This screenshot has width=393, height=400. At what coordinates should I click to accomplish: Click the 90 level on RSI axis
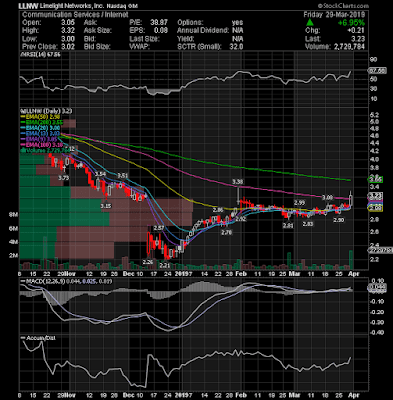pyautogui.click(x=373, y=60)
